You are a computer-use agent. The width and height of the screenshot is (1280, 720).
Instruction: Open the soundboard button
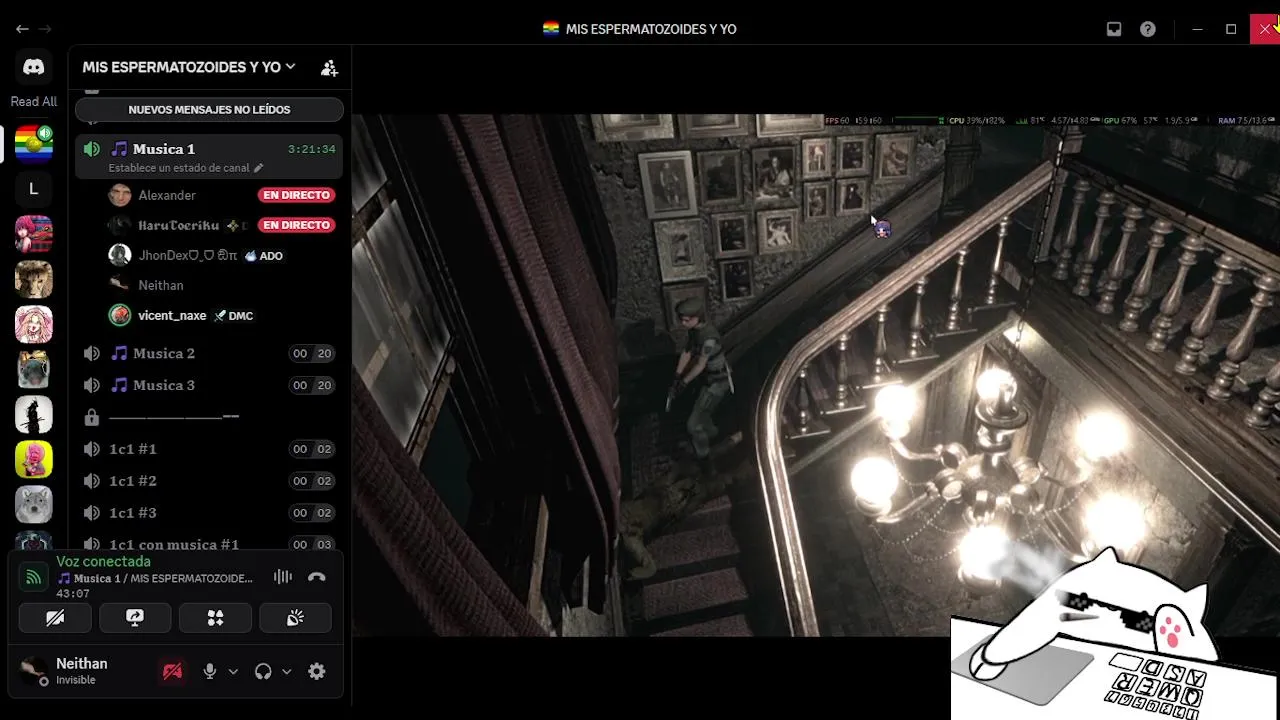coord(295,618)
